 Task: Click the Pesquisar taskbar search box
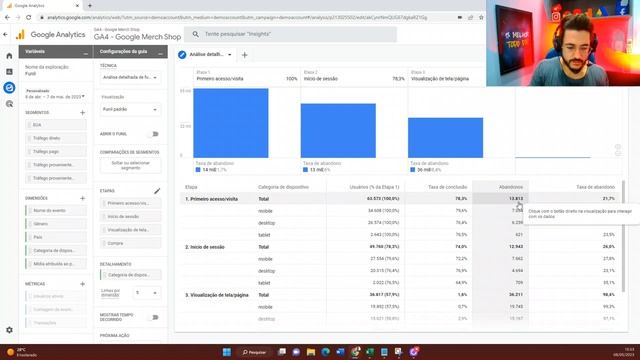click(x=254, y=352)
